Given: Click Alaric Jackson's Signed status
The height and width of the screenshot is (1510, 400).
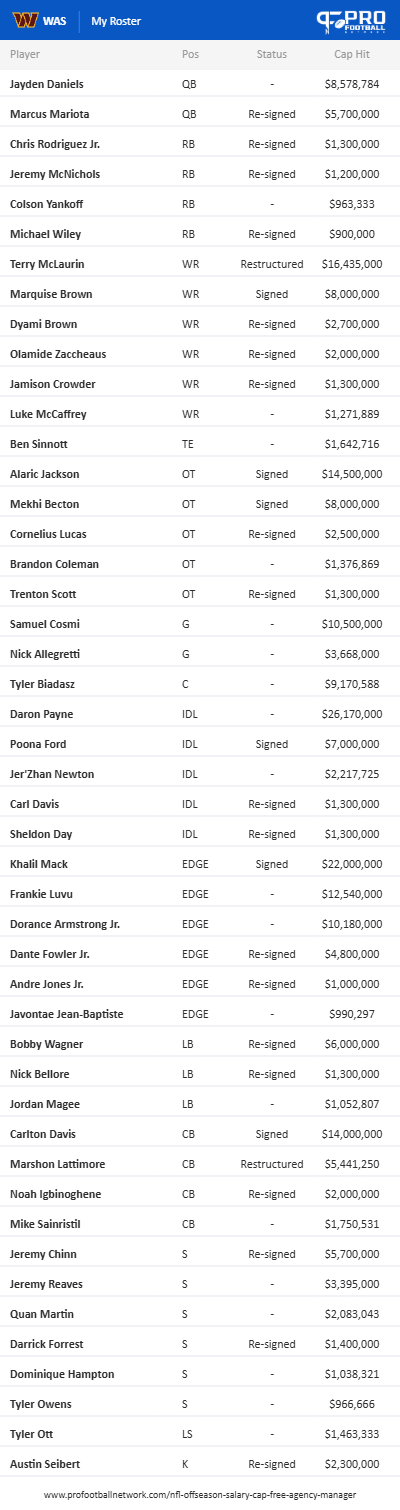Looking at the screenshot, I should [272, 474].
